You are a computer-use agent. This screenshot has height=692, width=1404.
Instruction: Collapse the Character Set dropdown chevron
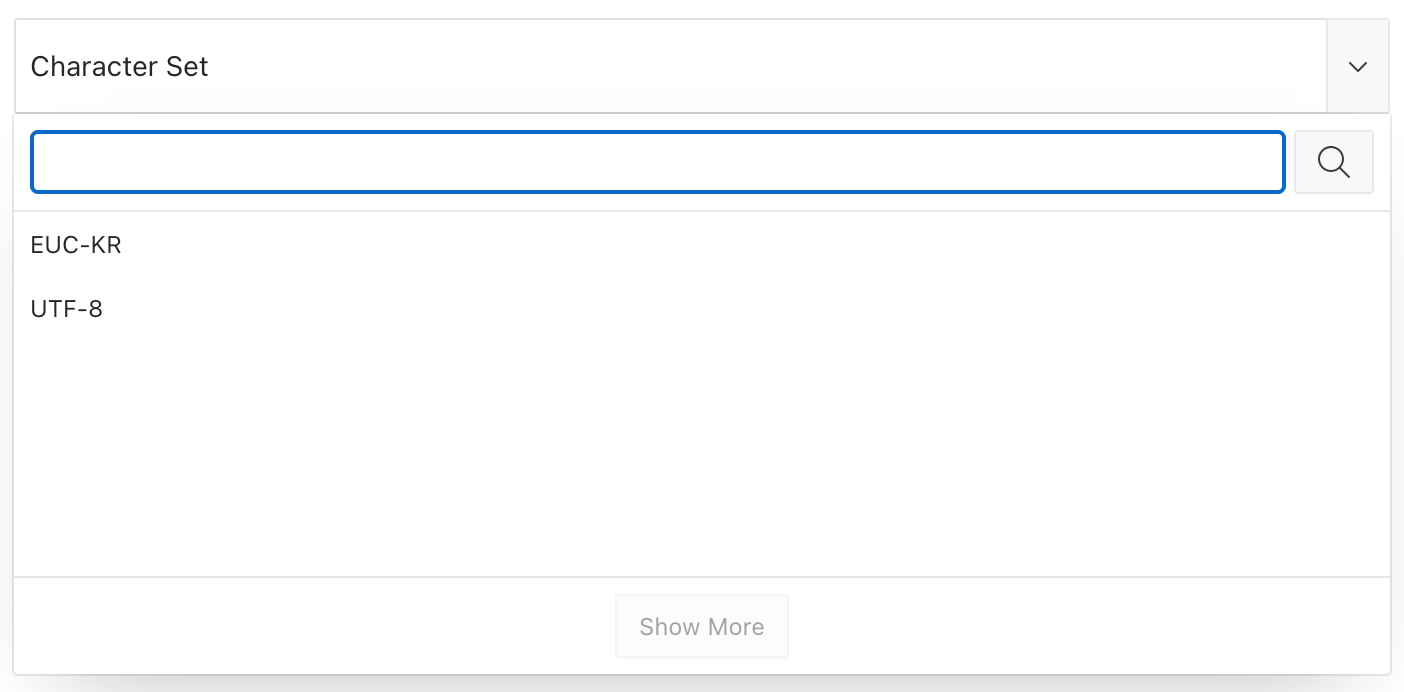(1357, 66)
